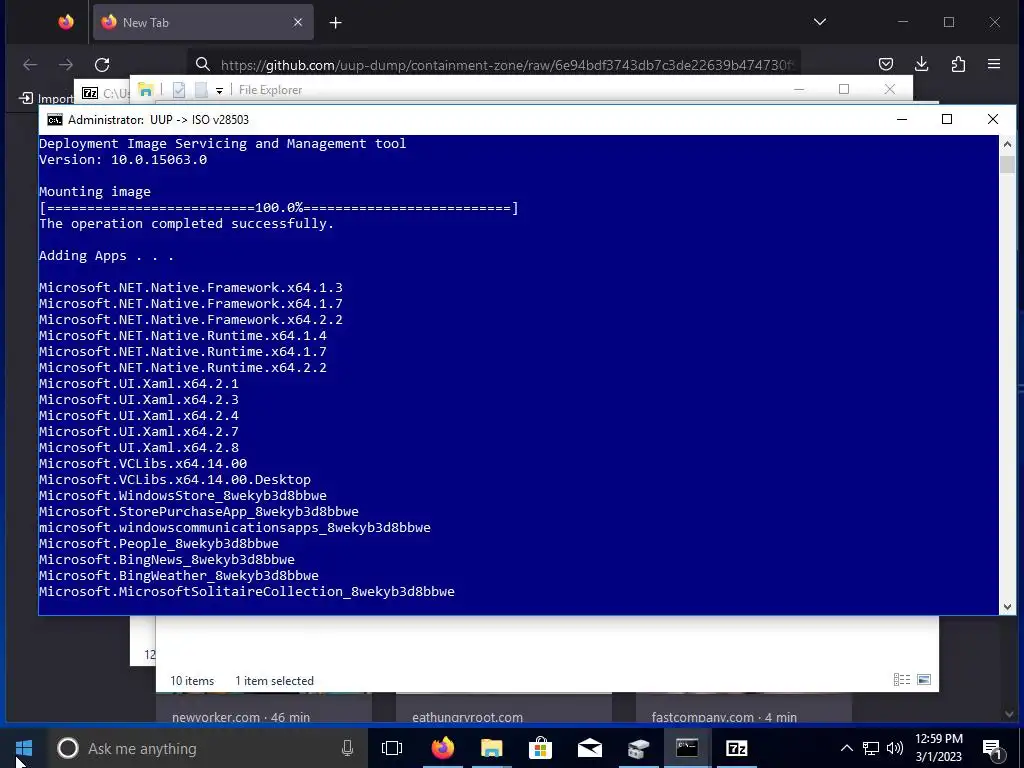
Task: Click the Cortana circle icon
Action: (x=67, y=748)
